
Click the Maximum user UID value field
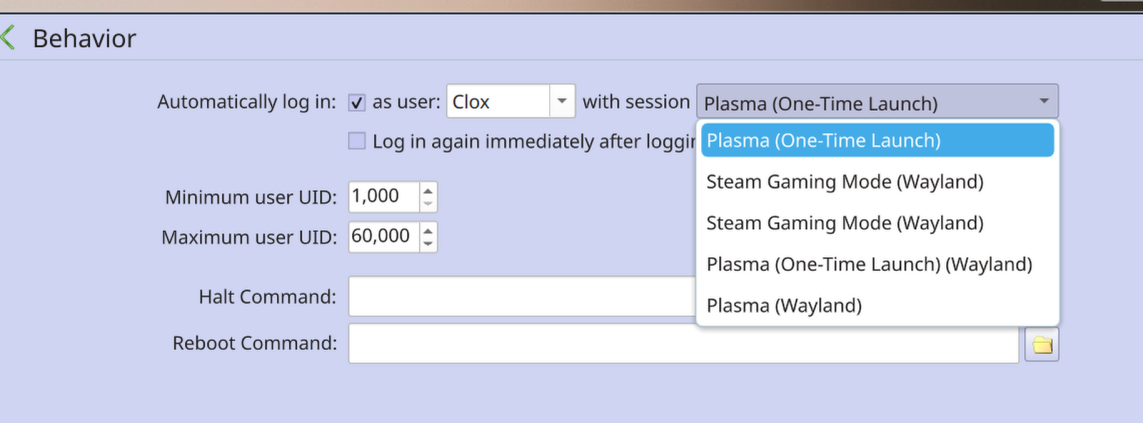tap(383, 237)
